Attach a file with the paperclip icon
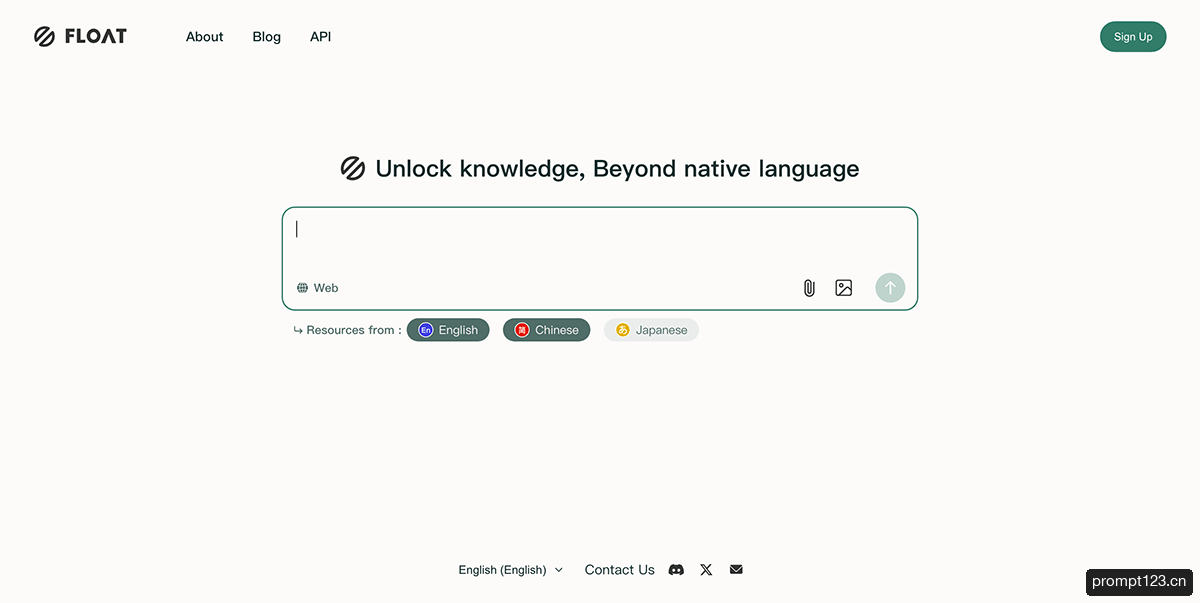This screenshot has width=1200, height=603. pyautogui.click(x=809, y=288)
